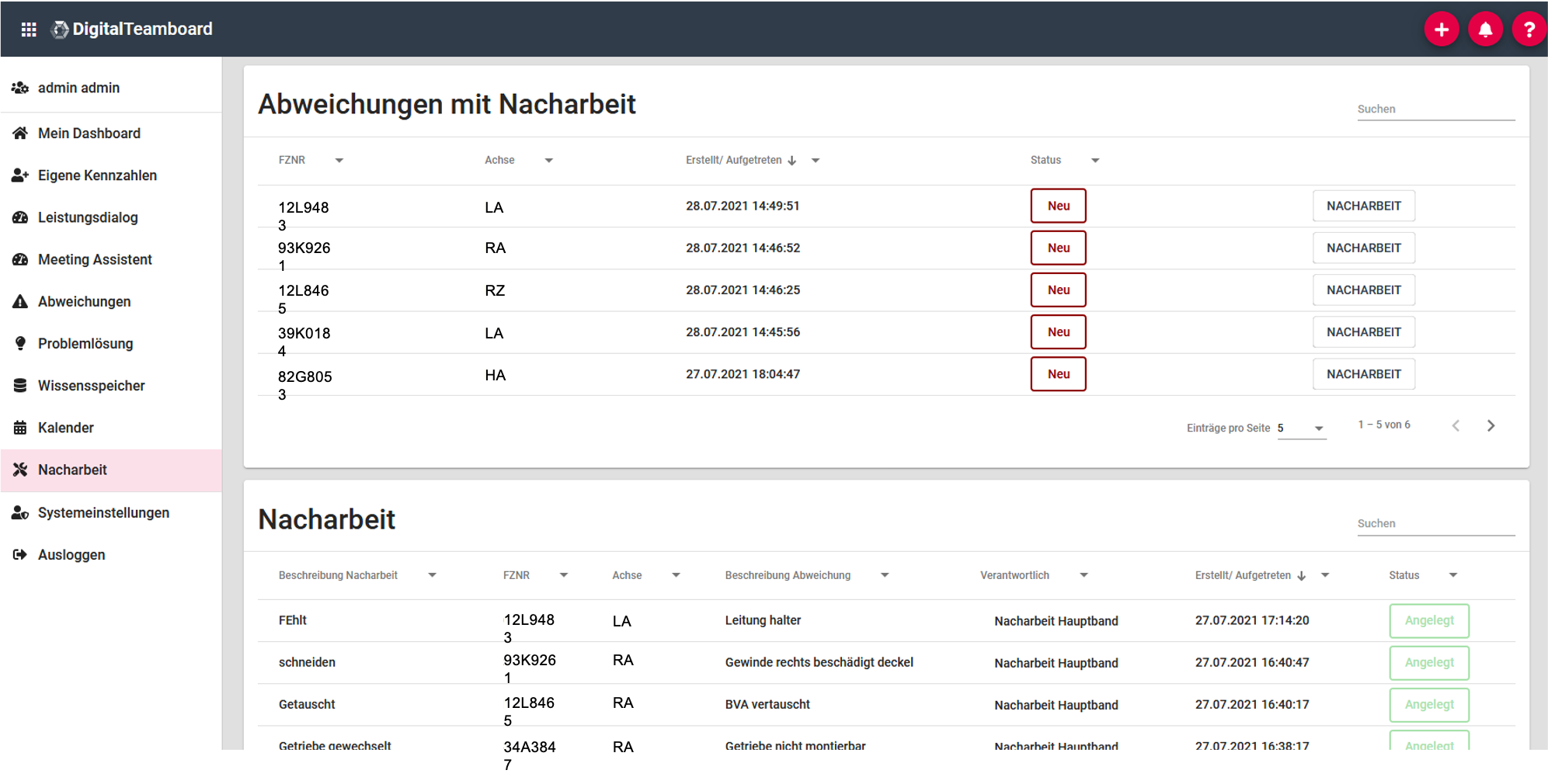The image size is (1548, 784).
Task: Select Ausloggen to log out
Action: pos(111,554)
